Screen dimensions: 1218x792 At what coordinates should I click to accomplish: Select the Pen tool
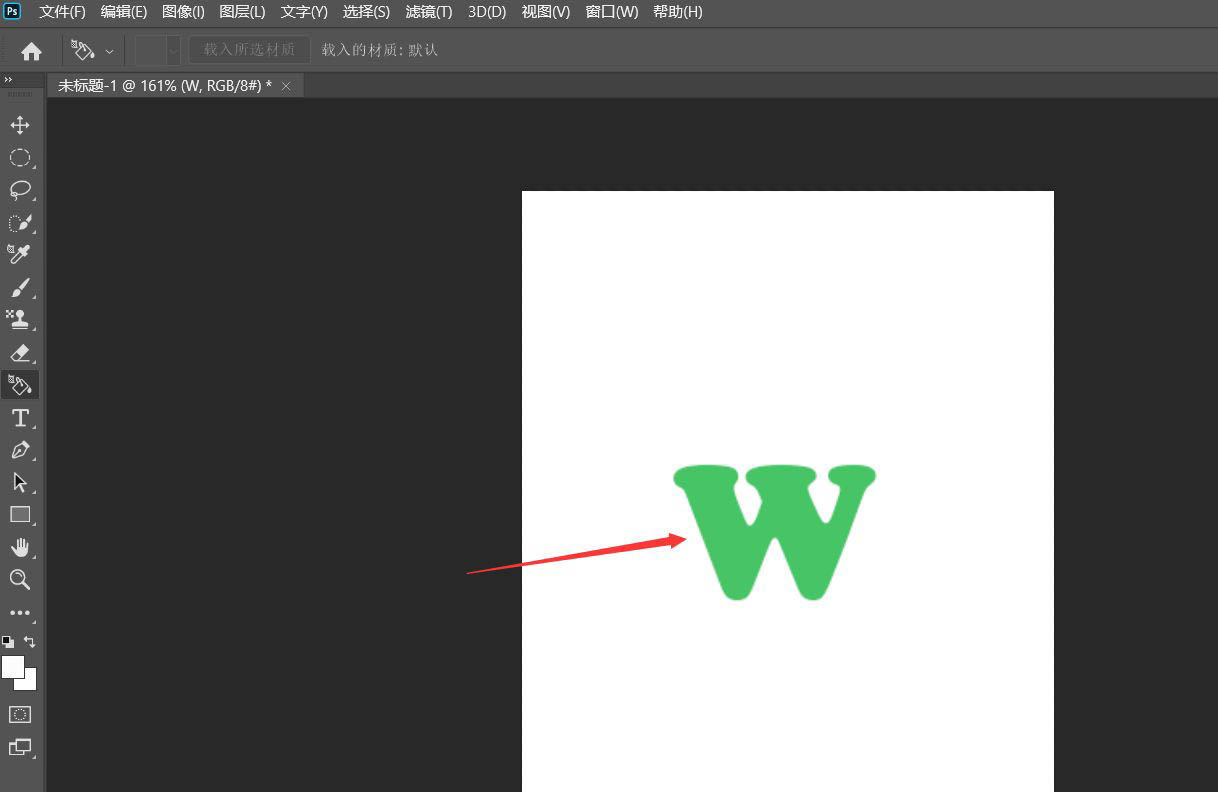point(20,450)
